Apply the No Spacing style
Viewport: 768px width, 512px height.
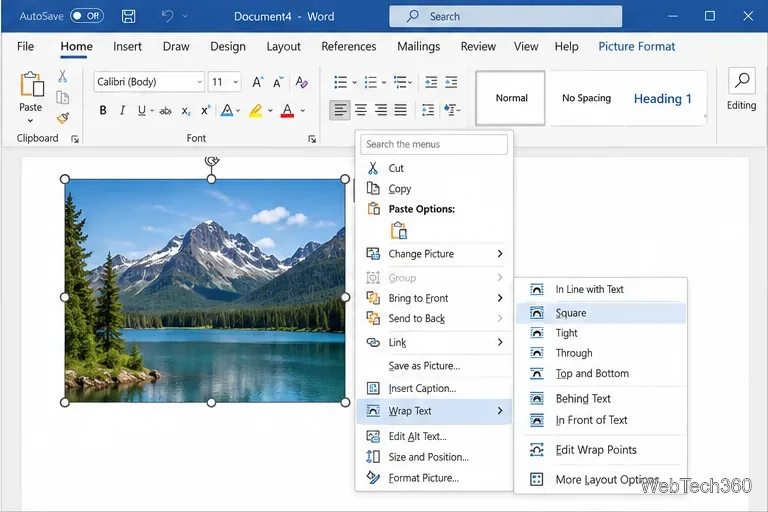click(586, 98)
